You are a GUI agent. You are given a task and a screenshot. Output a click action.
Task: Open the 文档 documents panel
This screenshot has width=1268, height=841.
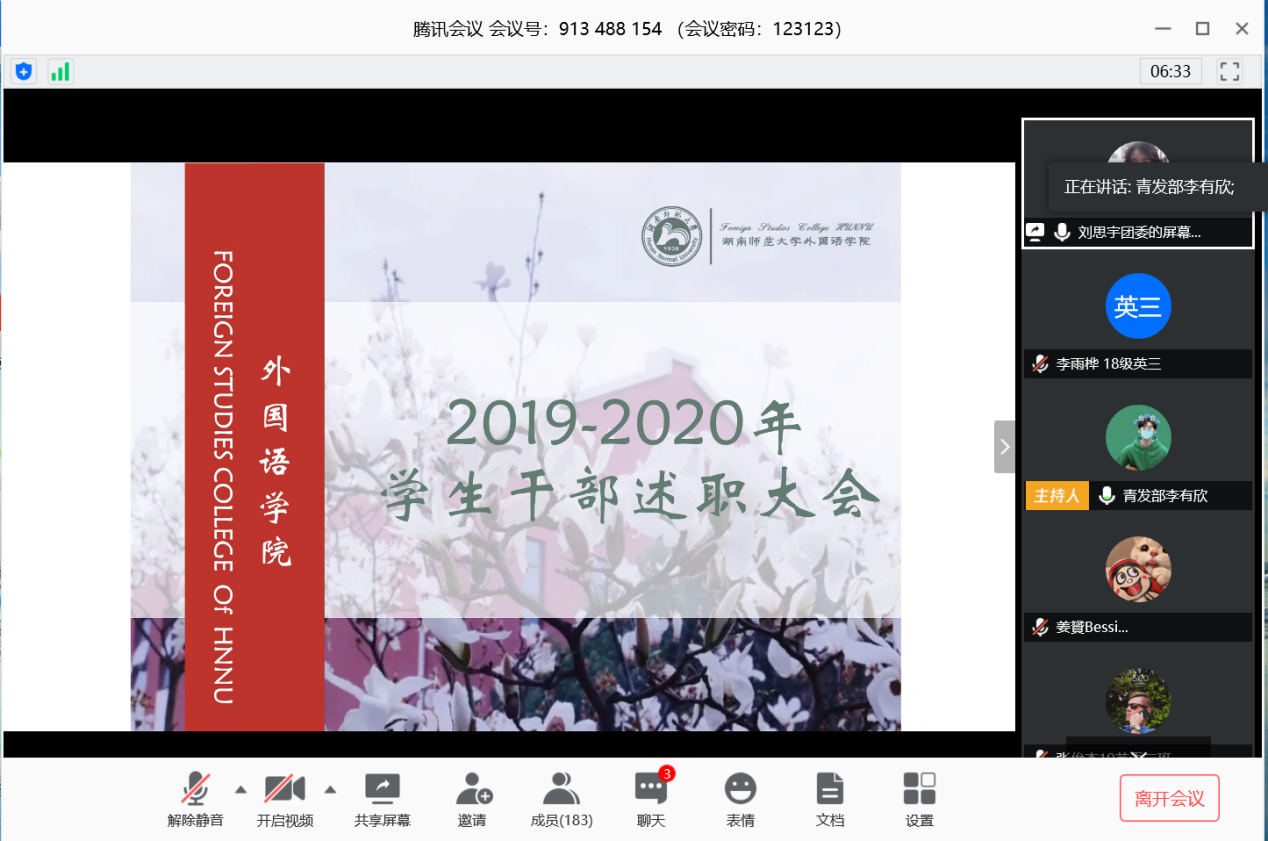click(x=829, y=800)
